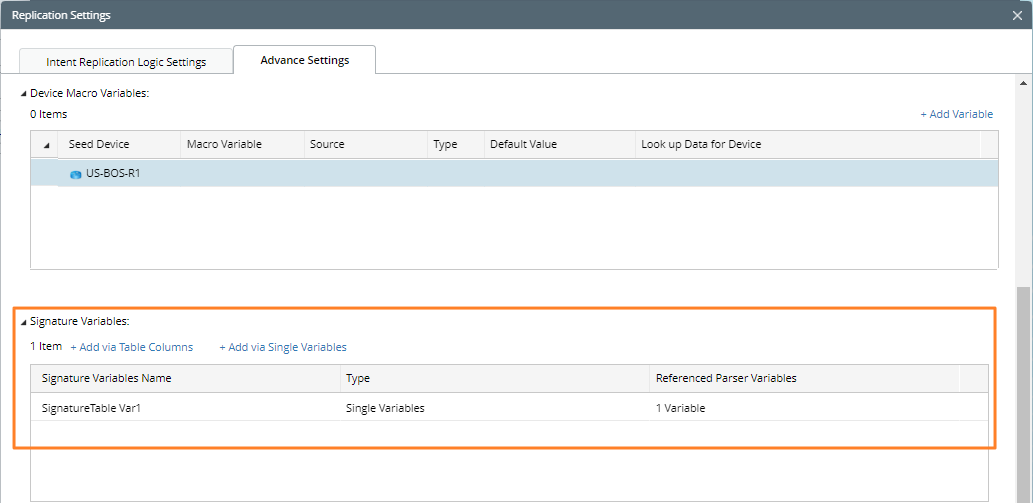Select the Advance Settings tab
Image resolution: width=1033 pixels, height=503 pixels.
pos(304,60)
